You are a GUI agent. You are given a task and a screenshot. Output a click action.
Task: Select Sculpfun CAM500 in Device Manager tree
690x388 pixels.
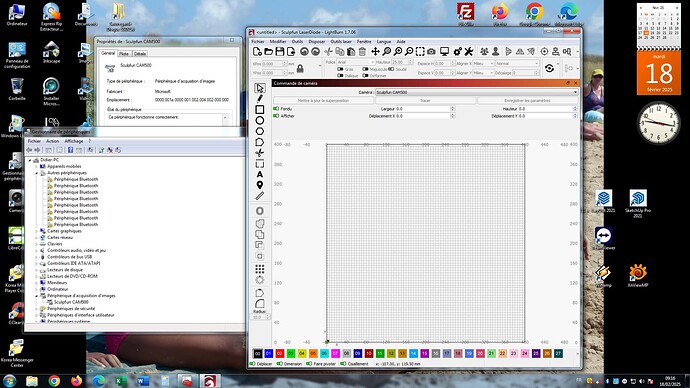click(x=71, y=302)
